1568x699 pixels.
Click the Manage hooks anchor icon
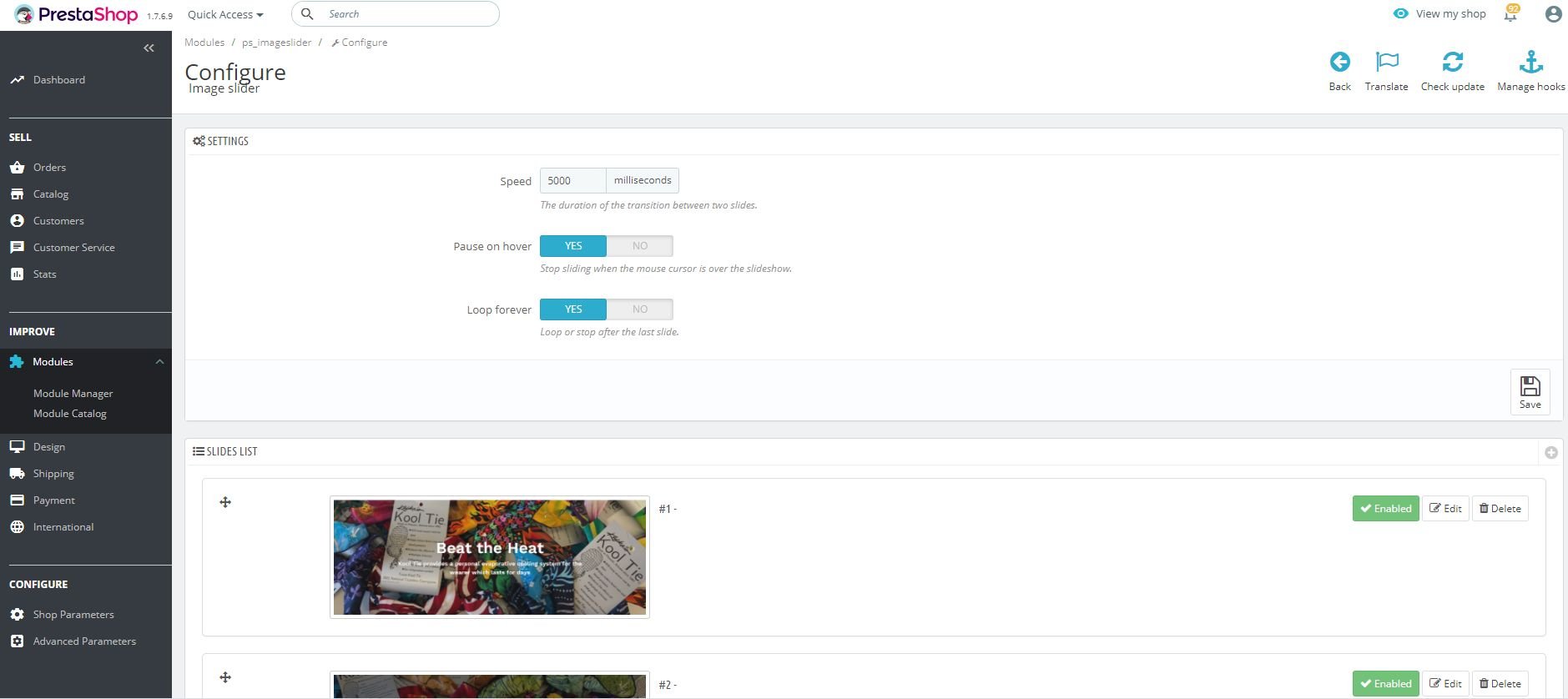pyautogui.click(x=1531, y=62)
